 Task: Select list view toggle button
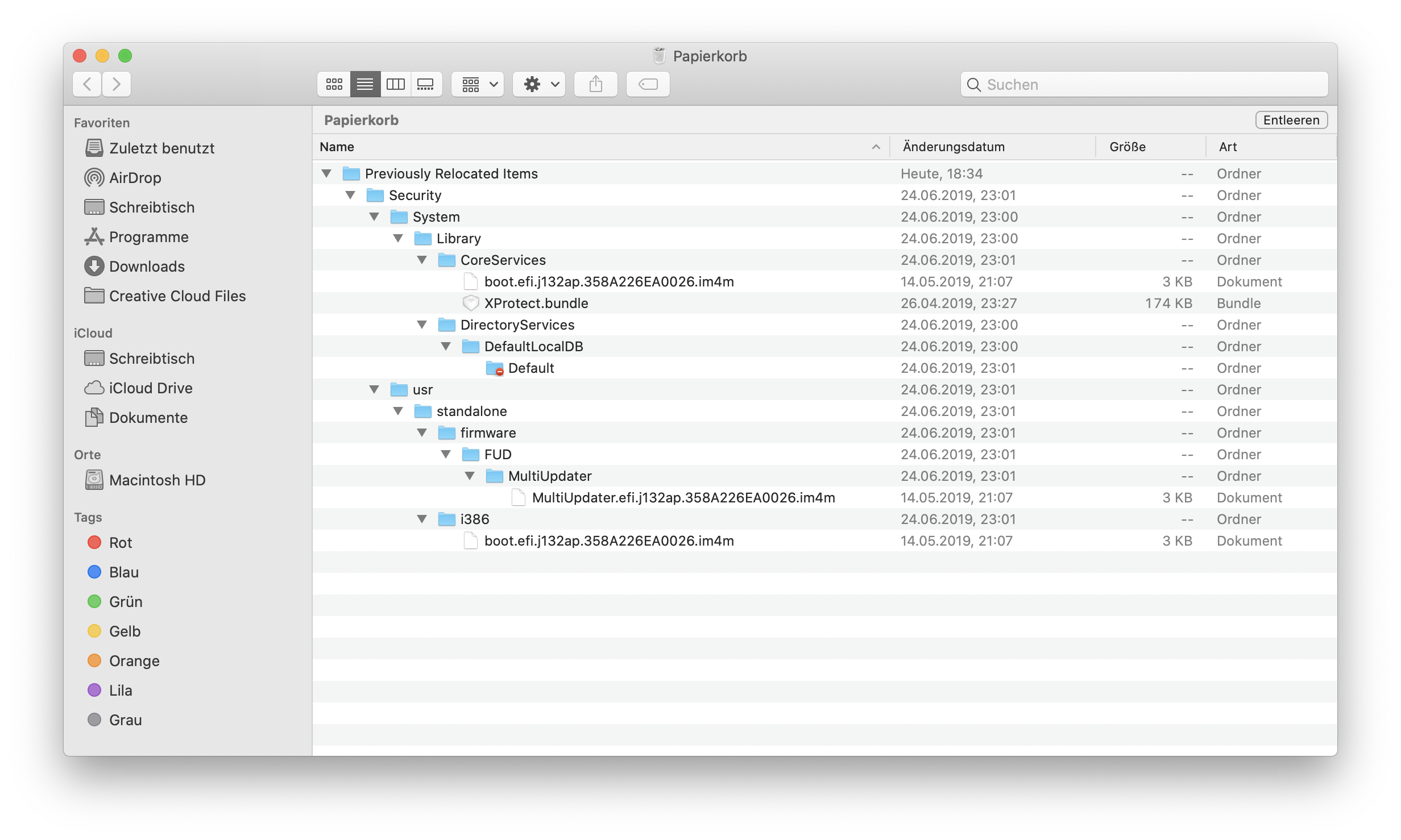[x=364, y=85]
